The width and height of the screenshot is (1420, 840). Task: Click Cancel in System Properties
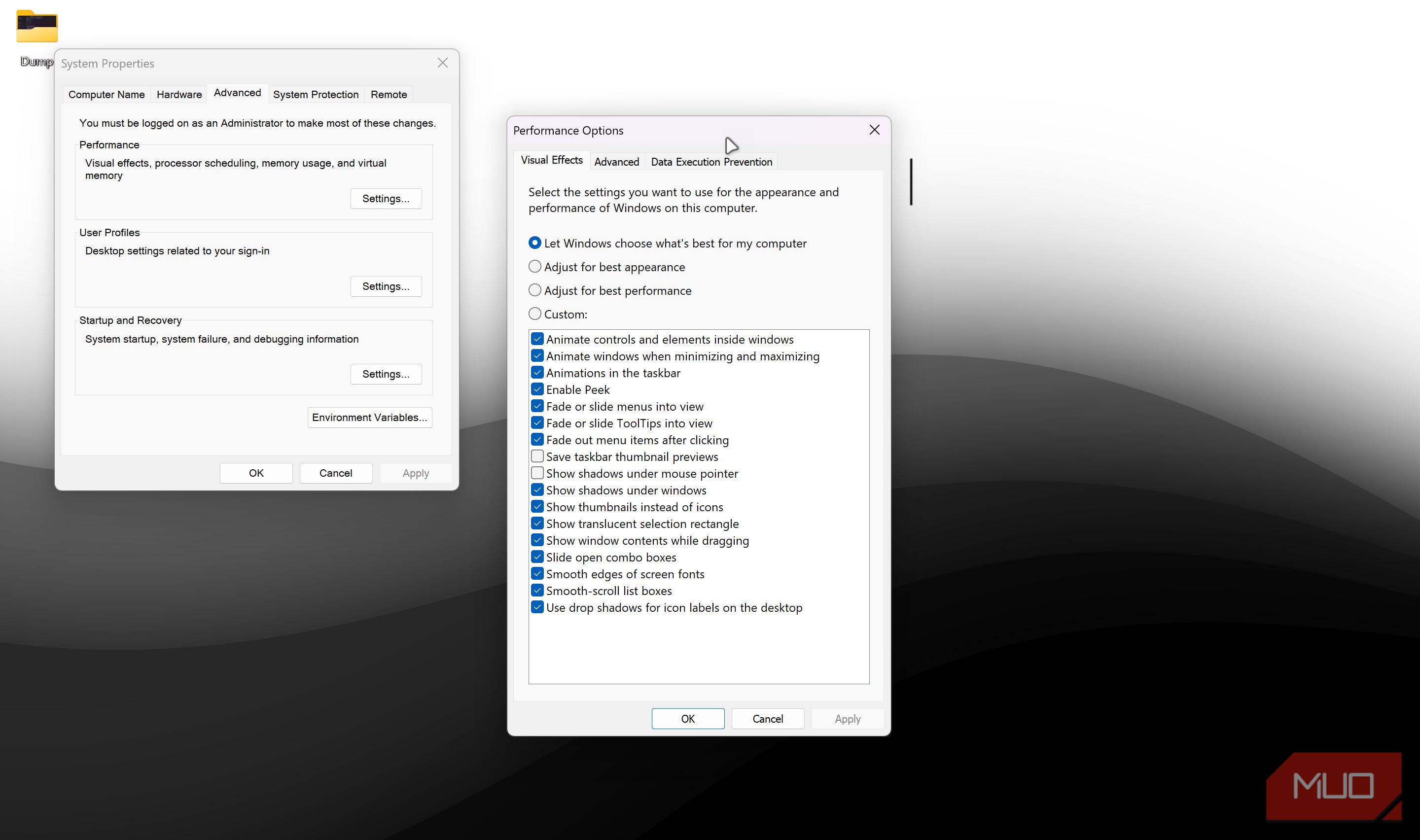pyautogui.click(x=336, y=473)
